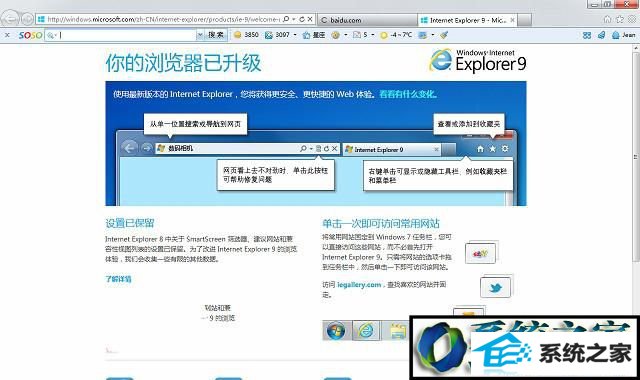Click the round gold toolbar icon
The width and height of the screenshot is (640, 380).
tap(336, 35)
